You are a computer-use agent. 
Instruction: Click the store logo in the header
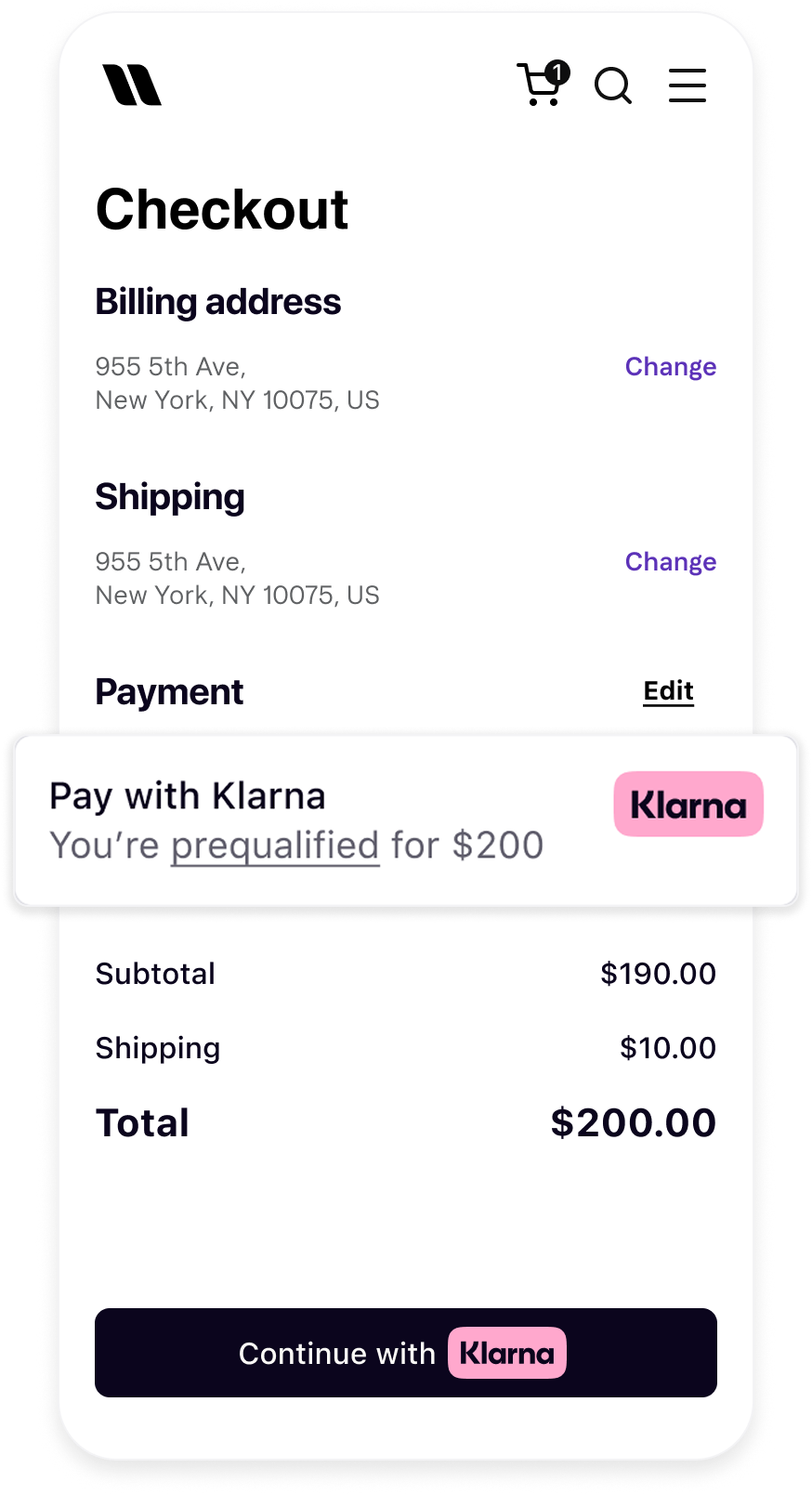pos(132,85)
